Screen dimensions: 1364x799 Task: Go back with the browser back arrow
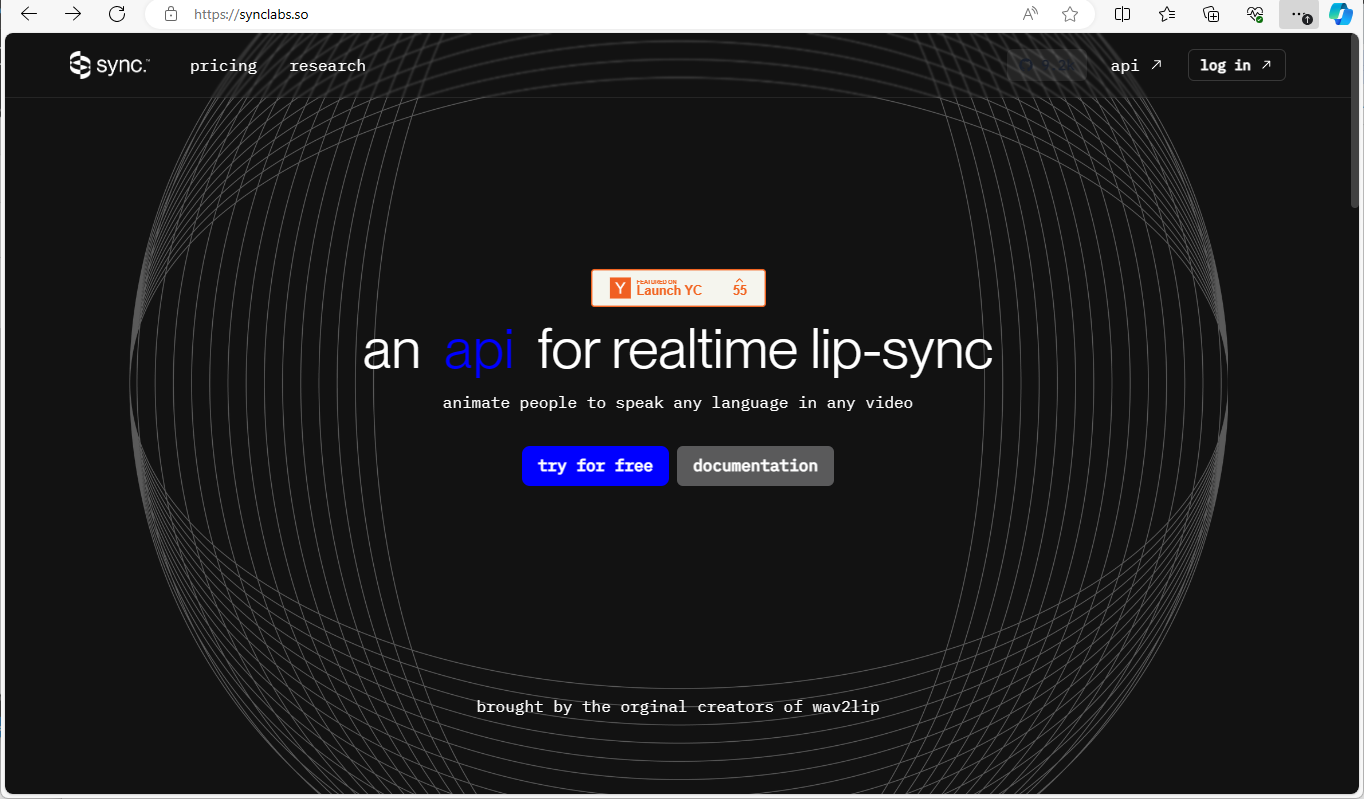tap(29, 14)
